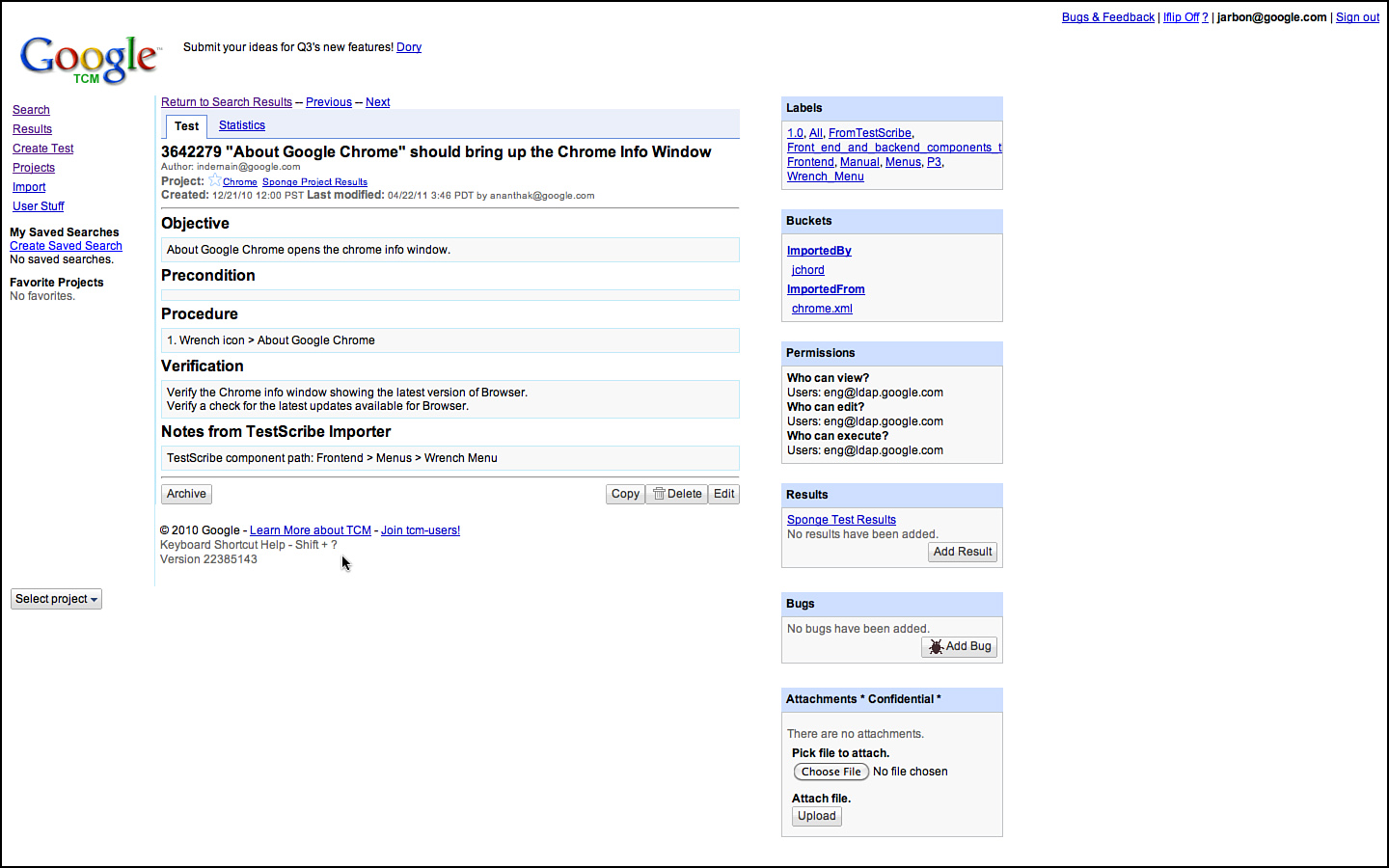1389x868 pixels.
Task: Open the 1.0 label
Action: coord(795,133)
